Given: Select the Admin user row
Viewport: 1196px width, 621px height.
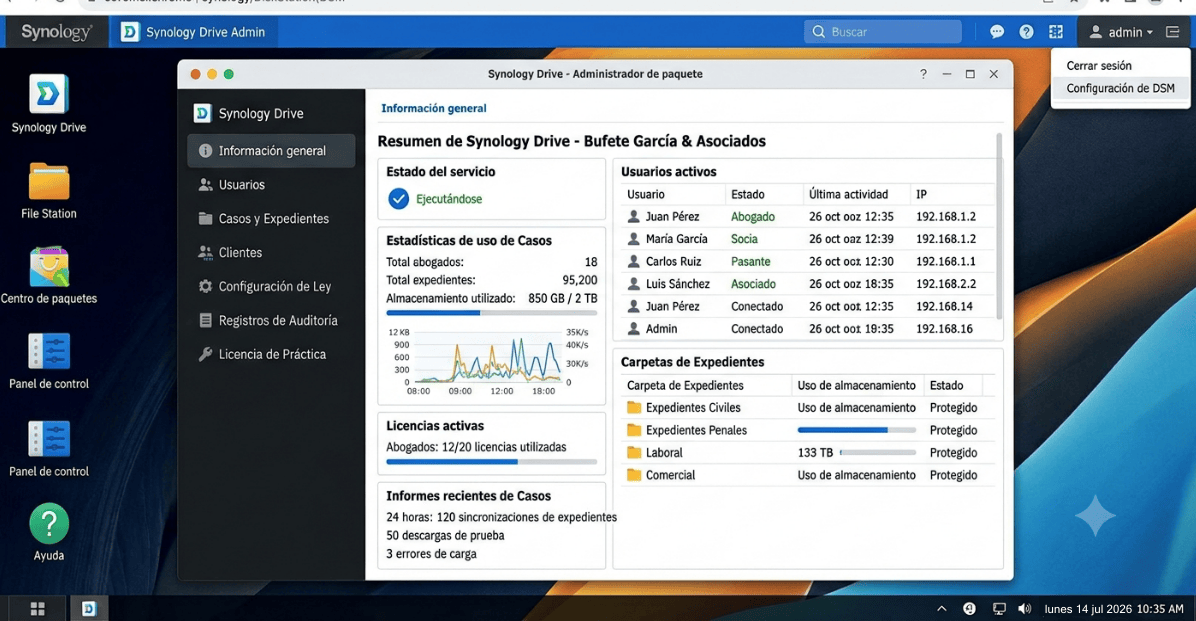Looking at the screenshot, I should tap(807, 329).
